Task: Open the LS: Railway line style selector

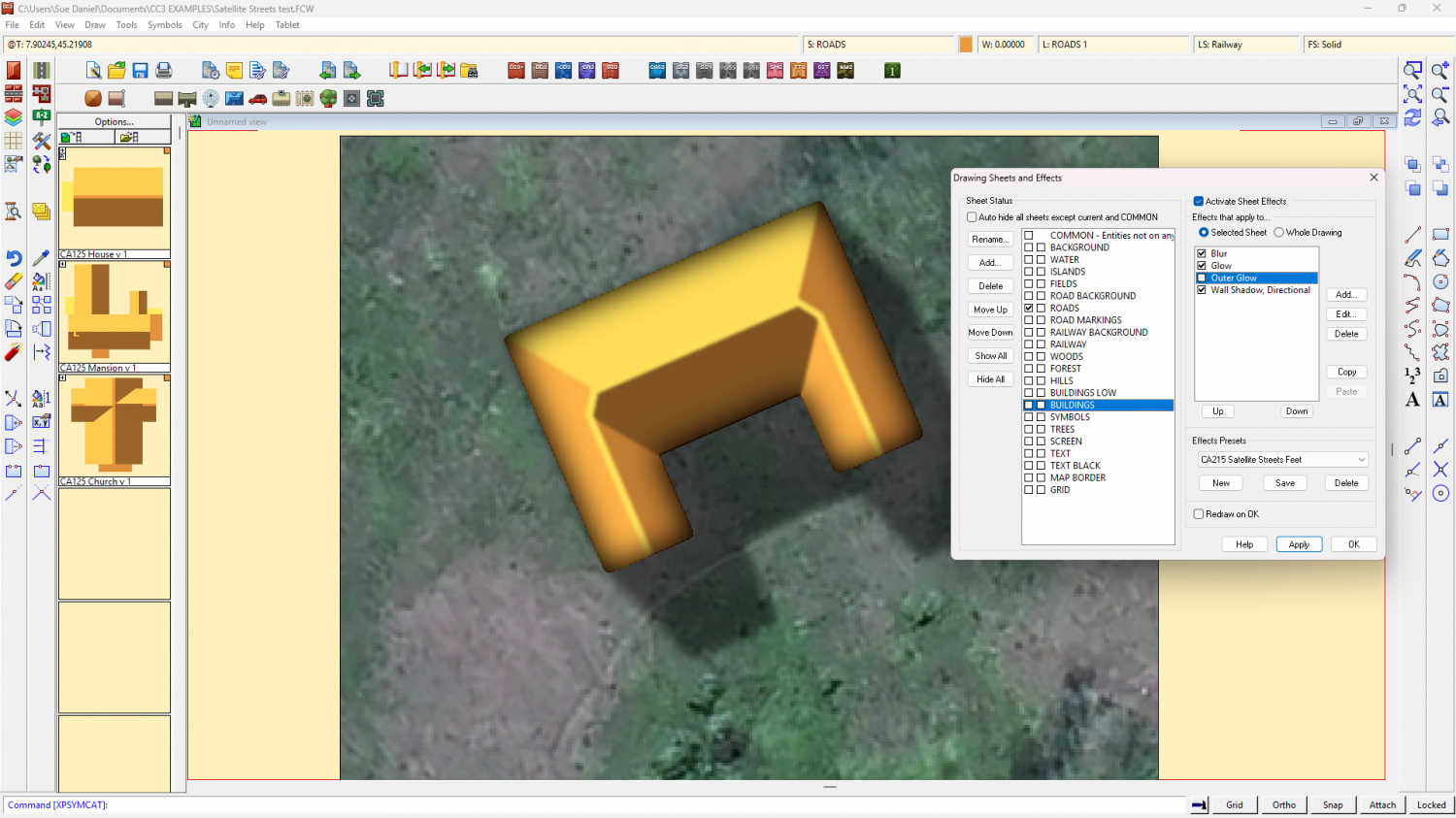Action: point(1245,45)
